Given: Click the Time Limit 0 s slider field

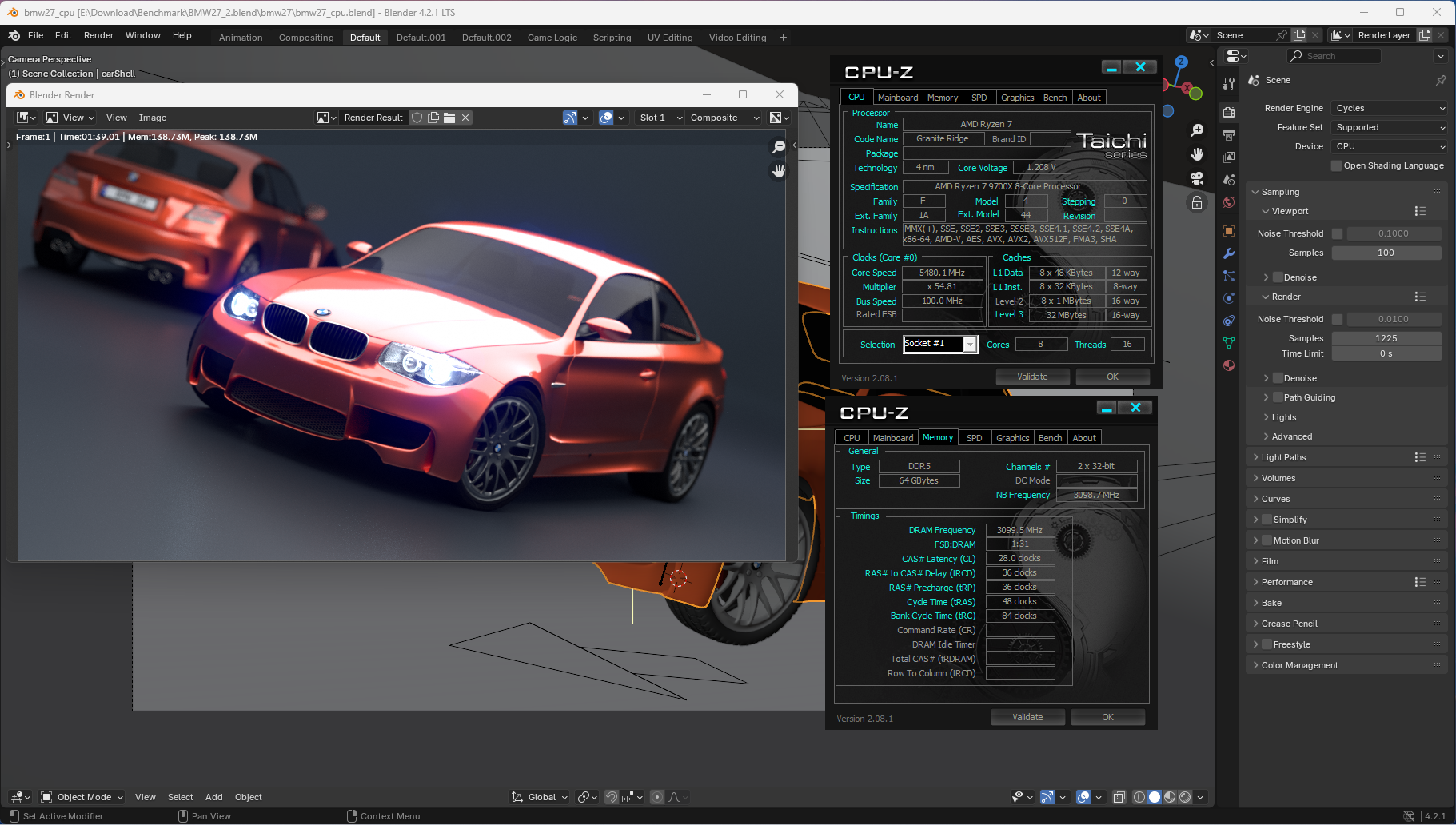Looking at the screenshot, I should click(1386, 353).
